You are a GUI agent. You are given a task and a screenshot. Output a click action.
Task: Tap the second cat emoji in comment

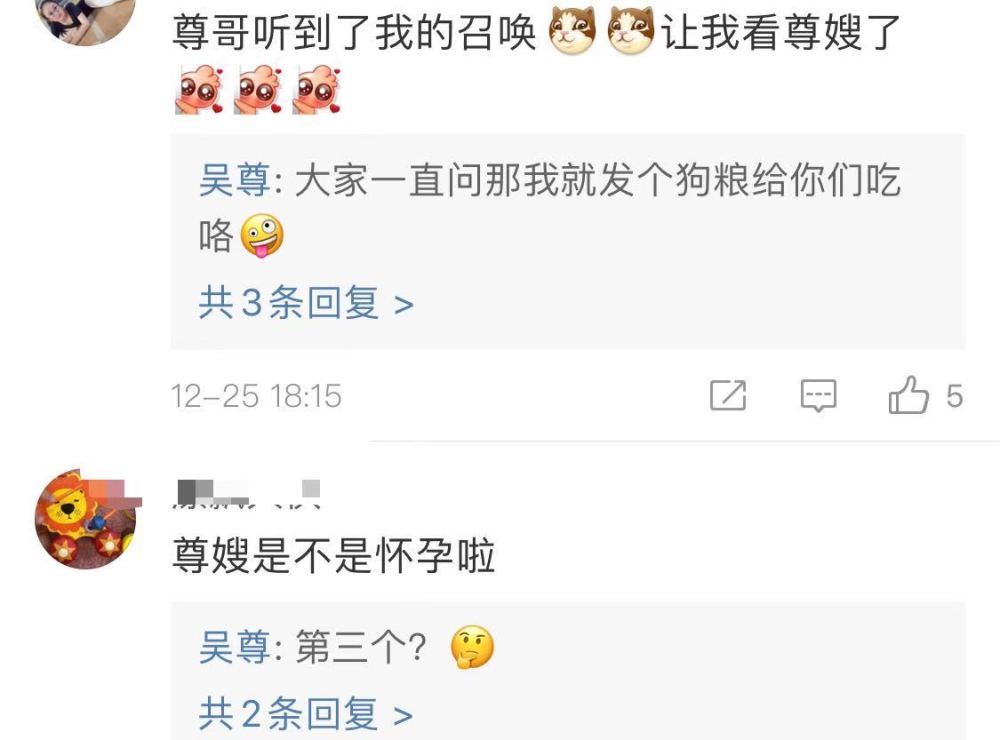coord(631,31)
